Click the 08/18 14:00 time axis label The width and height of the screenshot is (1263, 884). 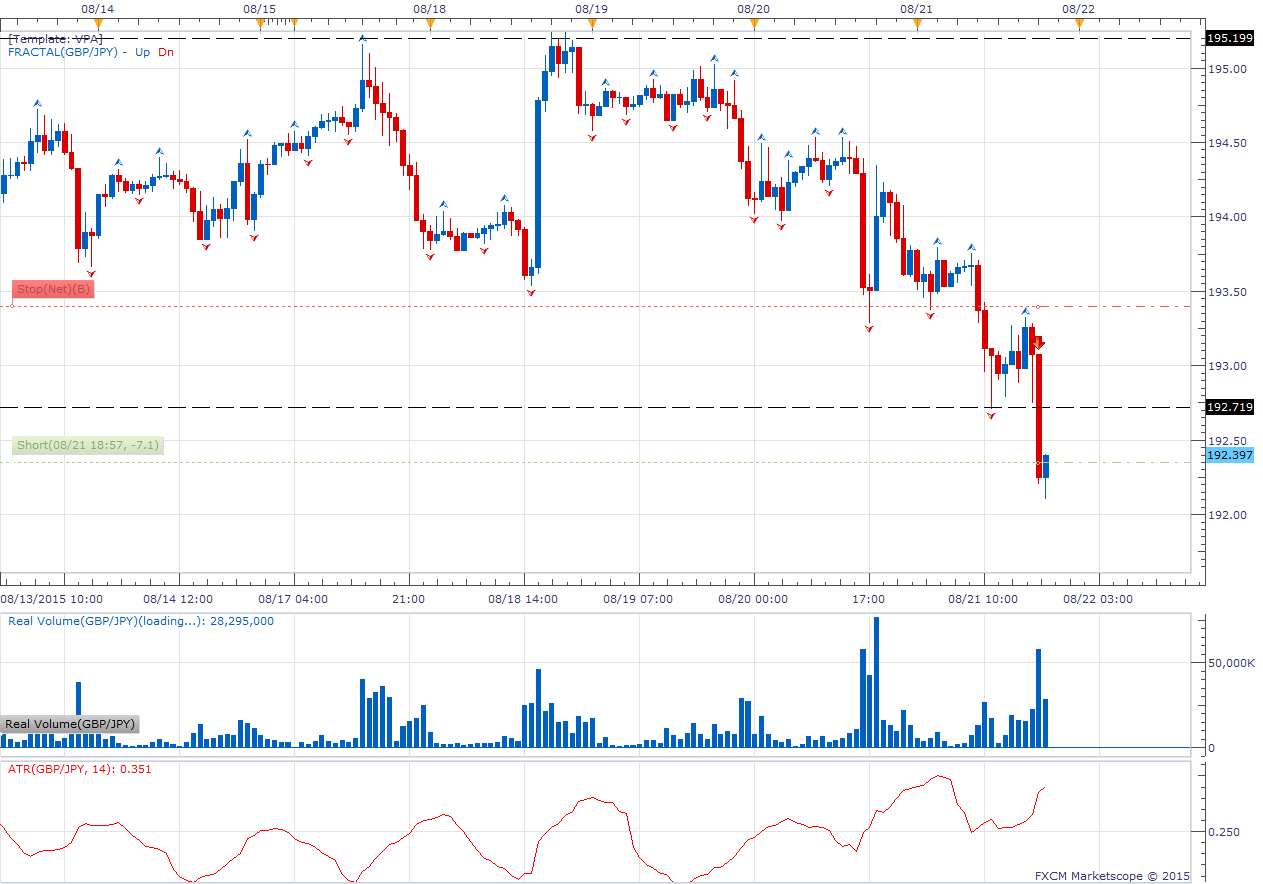(x=523, y=599)
